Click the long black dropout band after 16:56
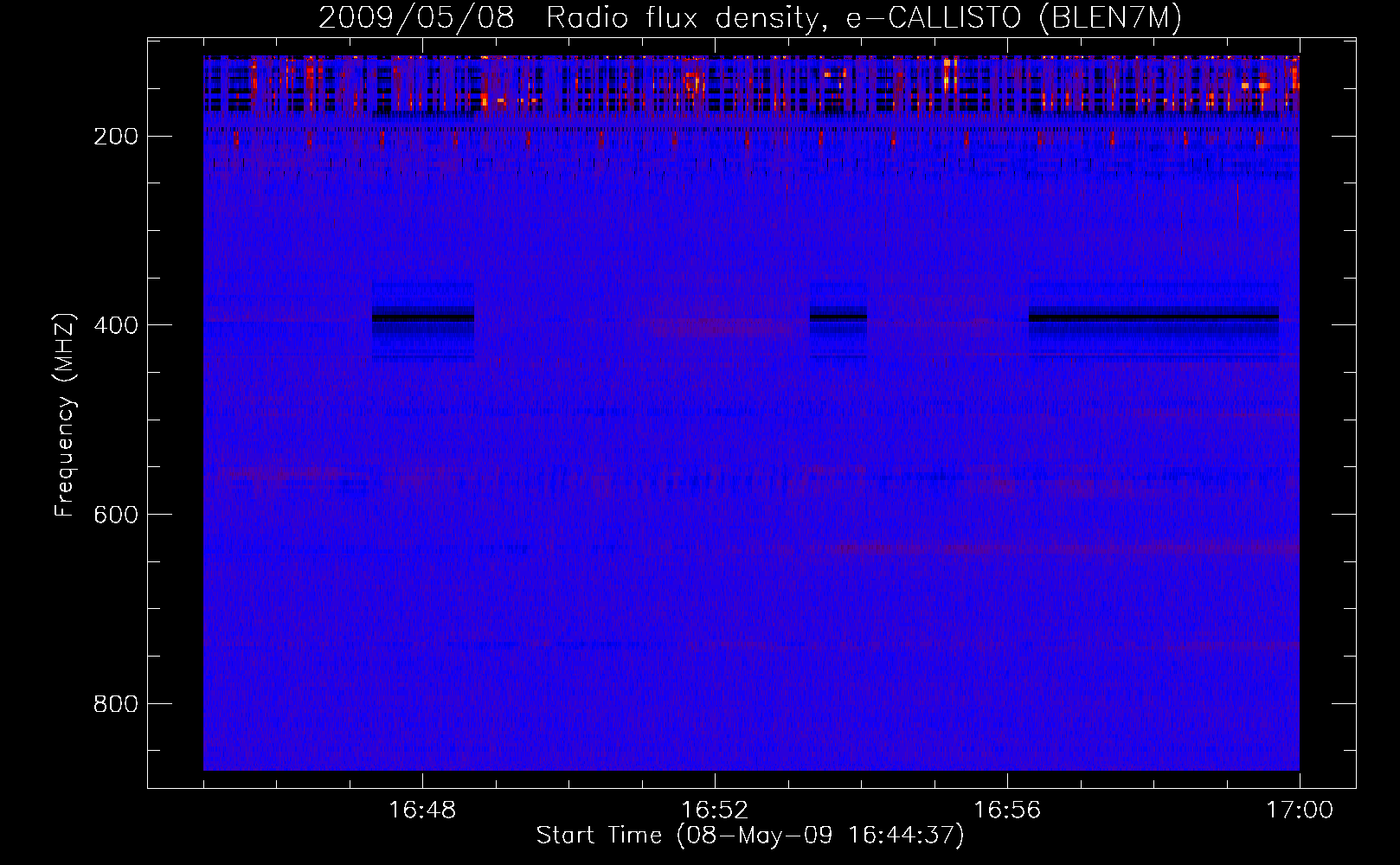 coord(1154,317)
